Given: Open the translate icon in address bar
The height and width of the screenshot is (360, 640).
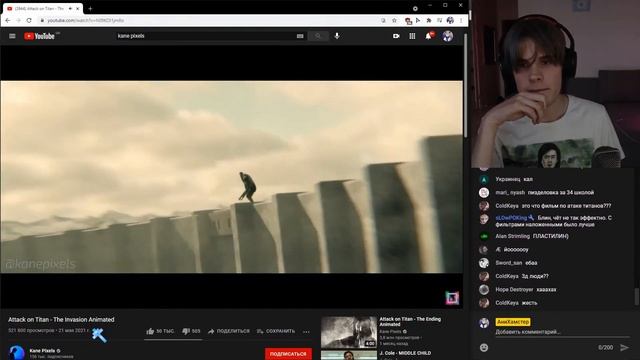Looking at the screenshot, I should pos(383,20).
